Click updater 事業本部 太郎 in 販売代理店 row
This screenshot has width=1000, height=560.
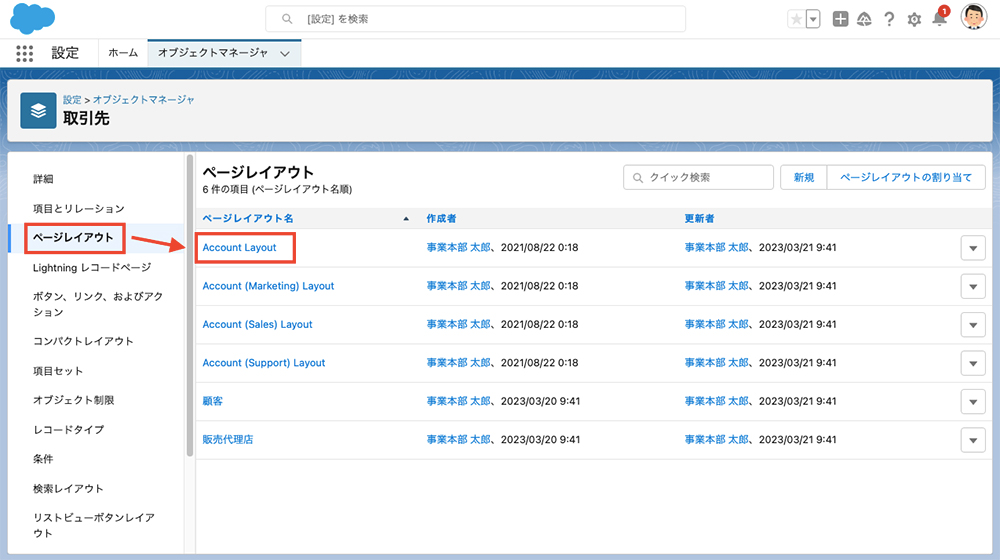(717, 439)
